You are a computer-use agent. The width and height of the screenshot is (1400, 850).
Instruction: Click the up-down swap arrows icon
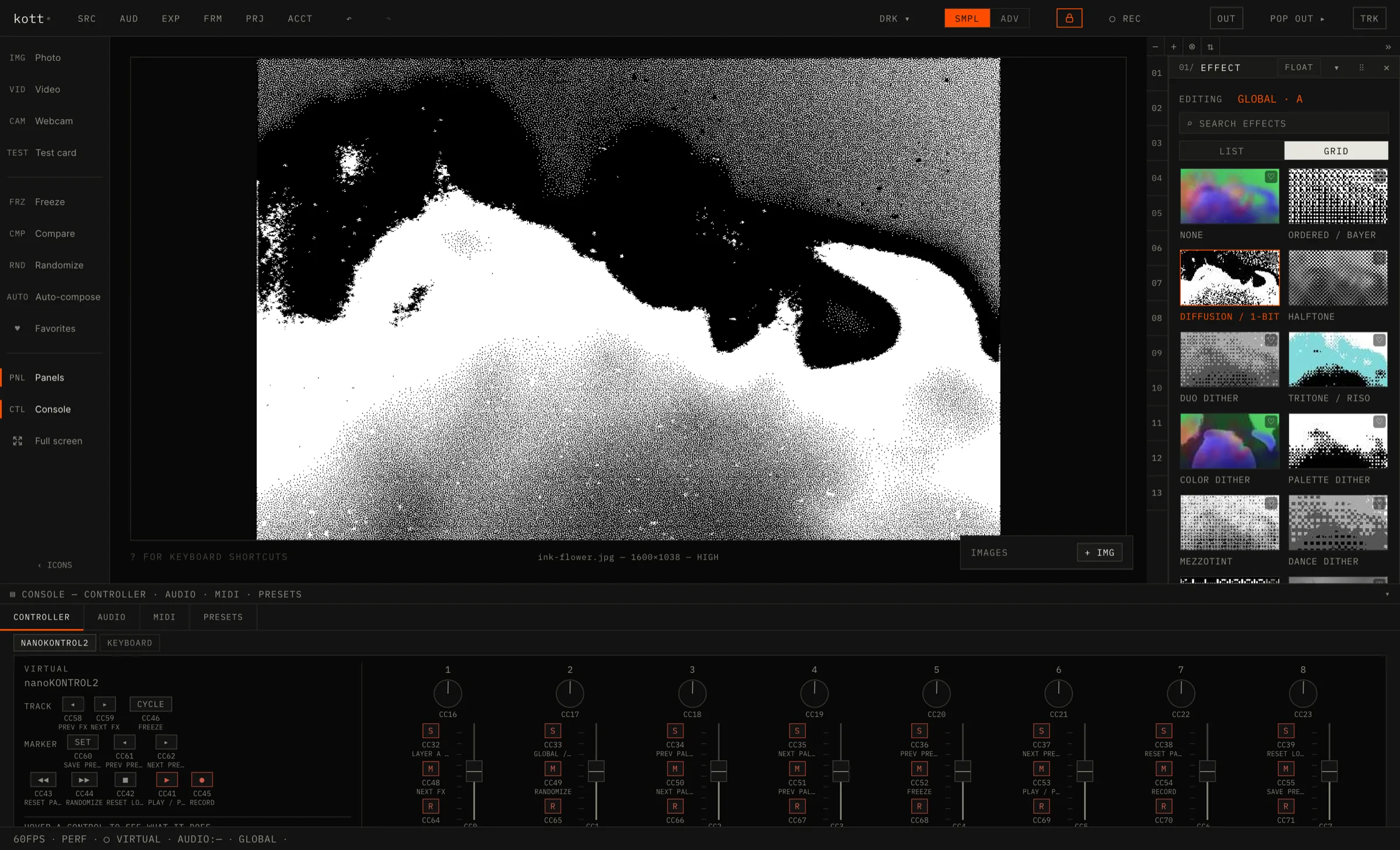(1210, 47)
